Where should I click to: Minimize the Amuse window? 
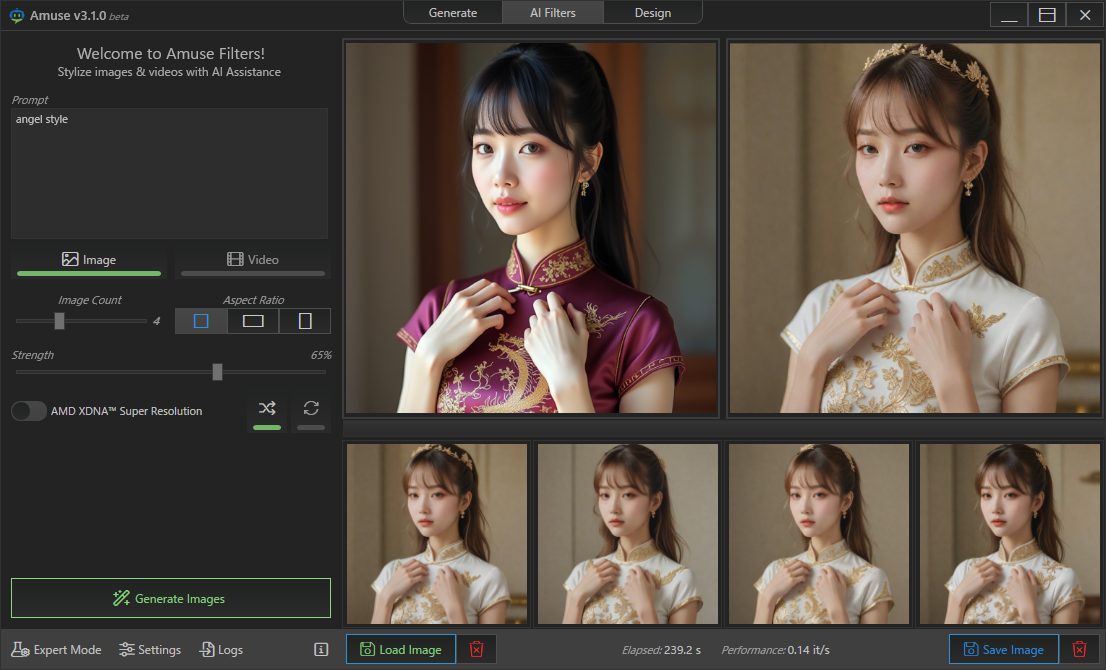pyautogui.click(x=1009, y=15)
